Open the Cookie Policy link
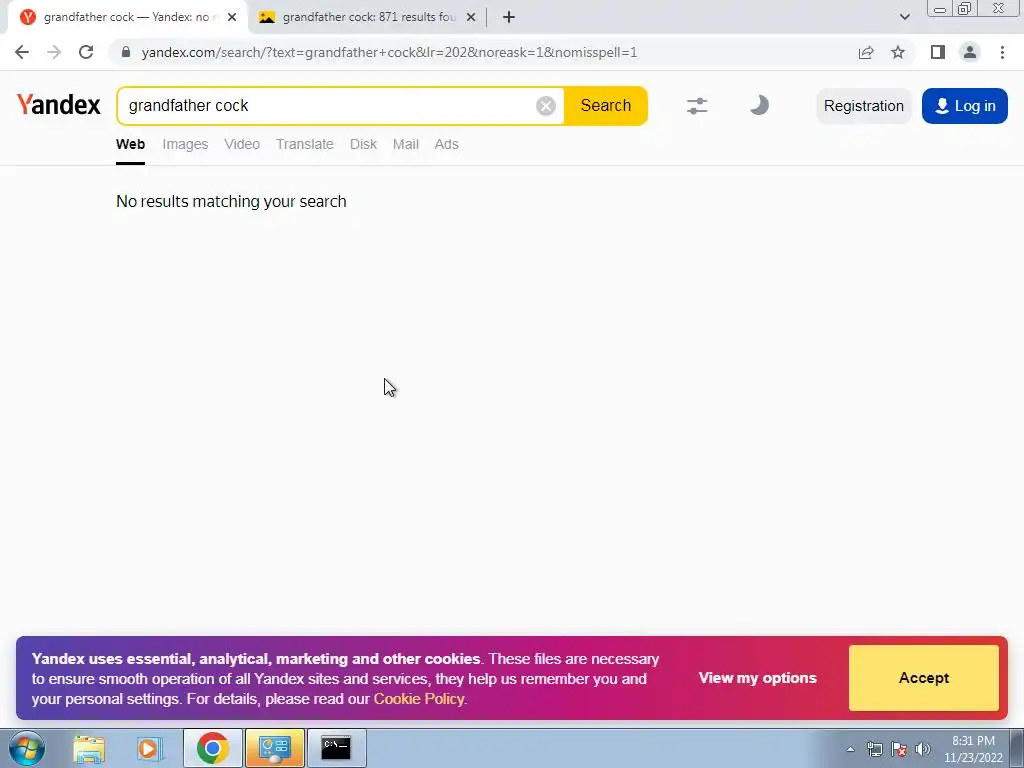The width and height of the screenshot is (1024, 768). click(x=419, y=699)
